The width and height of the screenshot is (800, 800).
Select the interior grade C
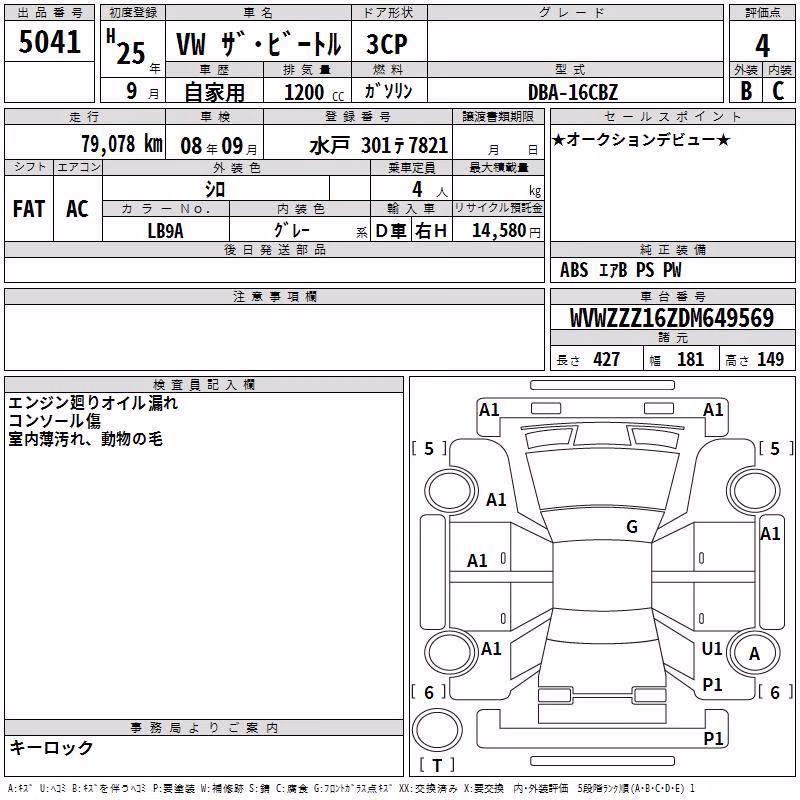point(778,91)
